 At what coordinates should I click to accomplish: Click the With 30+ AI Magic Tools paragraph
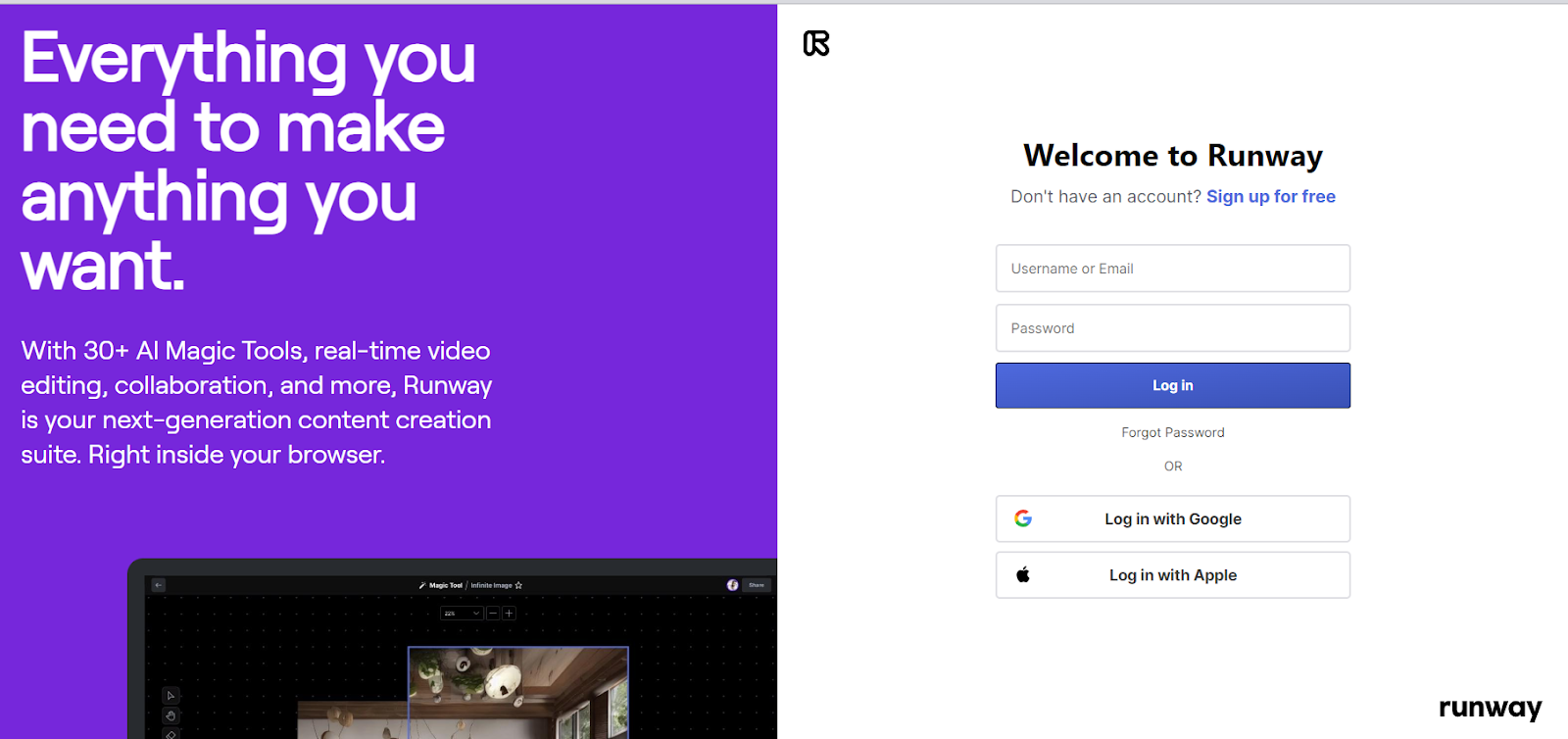pyautogui.click(x=257, y=403)
